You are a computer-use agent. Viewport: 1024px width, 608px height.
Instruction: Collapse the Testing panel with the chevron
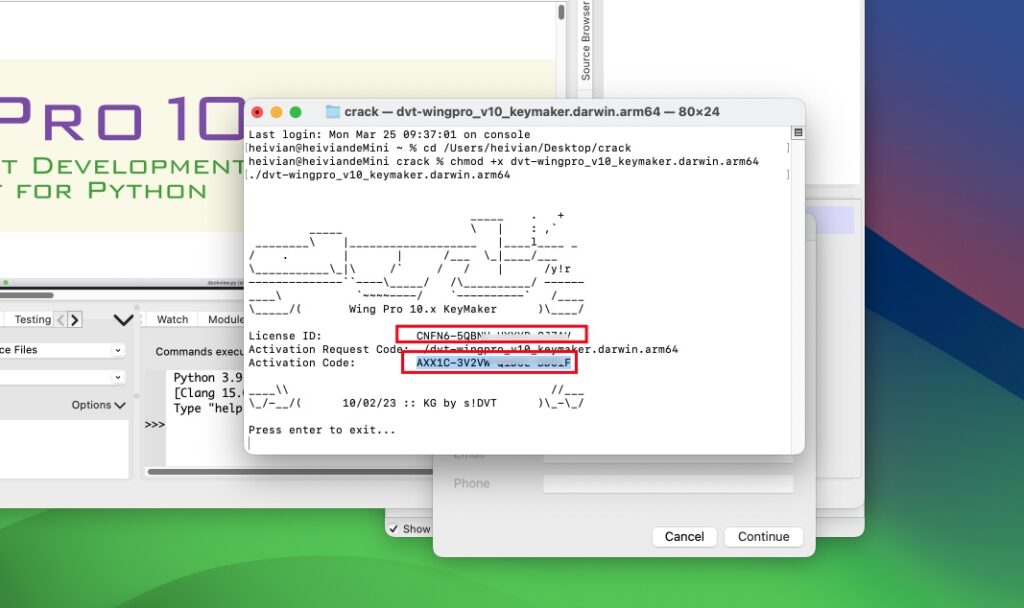[x=123, y=318]
